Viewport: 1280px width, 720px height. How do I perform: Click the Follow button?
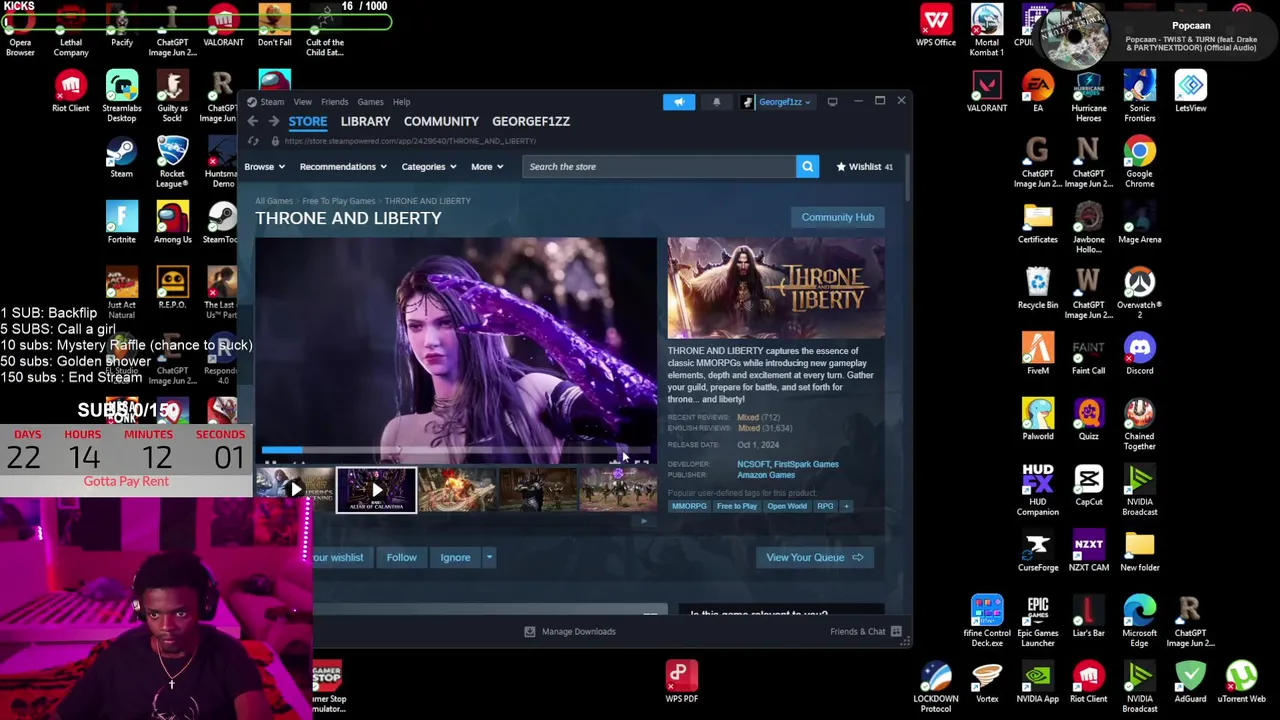tap(401, 557)
